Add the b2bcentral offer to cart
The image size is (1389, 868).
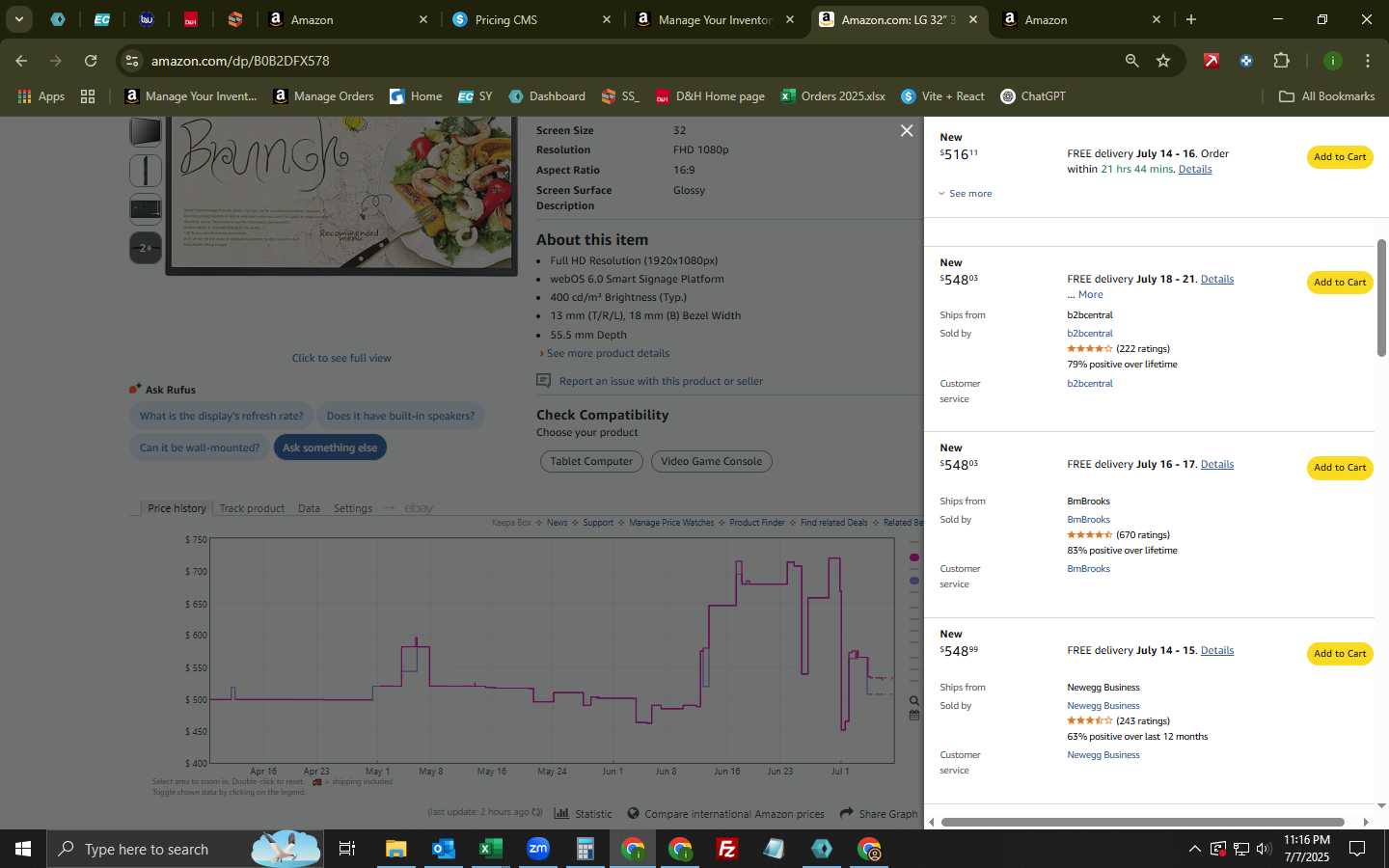coord(1340,283)
